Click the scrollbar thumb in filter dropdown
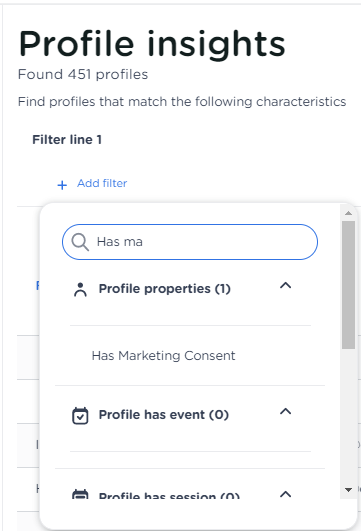Screen dimensions: 361x531 (348, 285)
